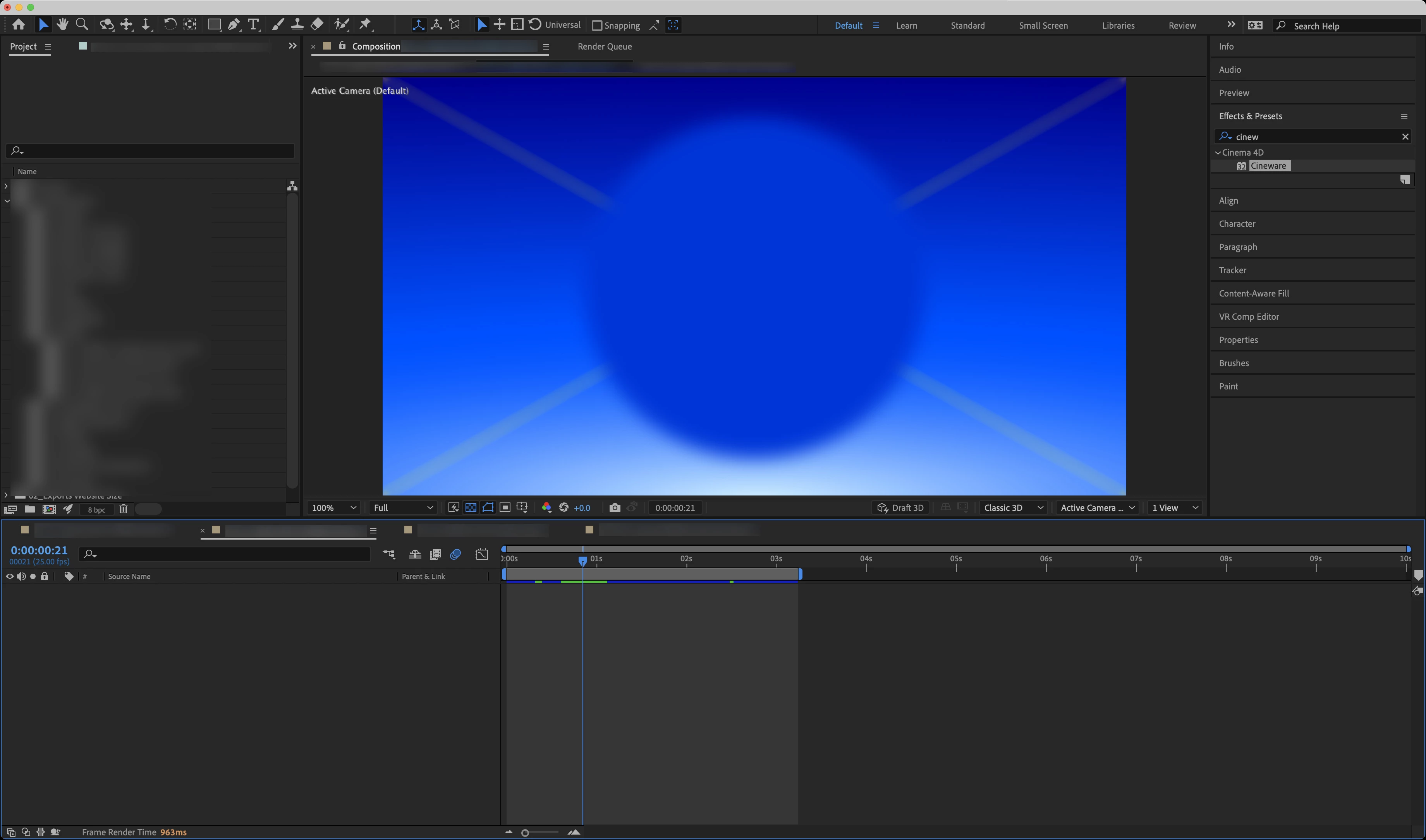Viewport: 1426px width, 840px height.
Task: Open the Character panel
Action: (x=1237, y=224)
